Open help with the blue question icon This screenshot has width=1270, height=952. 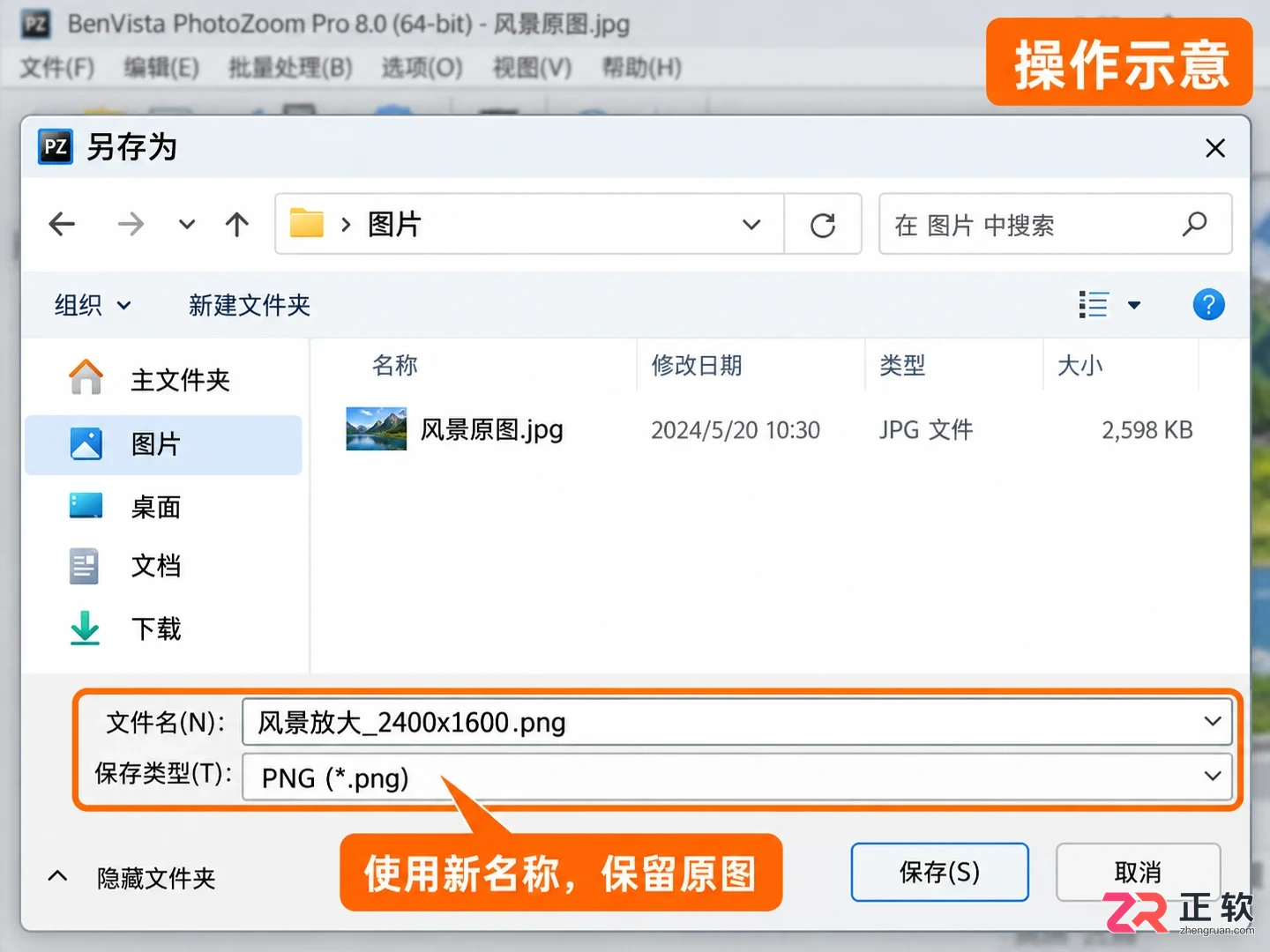[x=1208, y=305]
